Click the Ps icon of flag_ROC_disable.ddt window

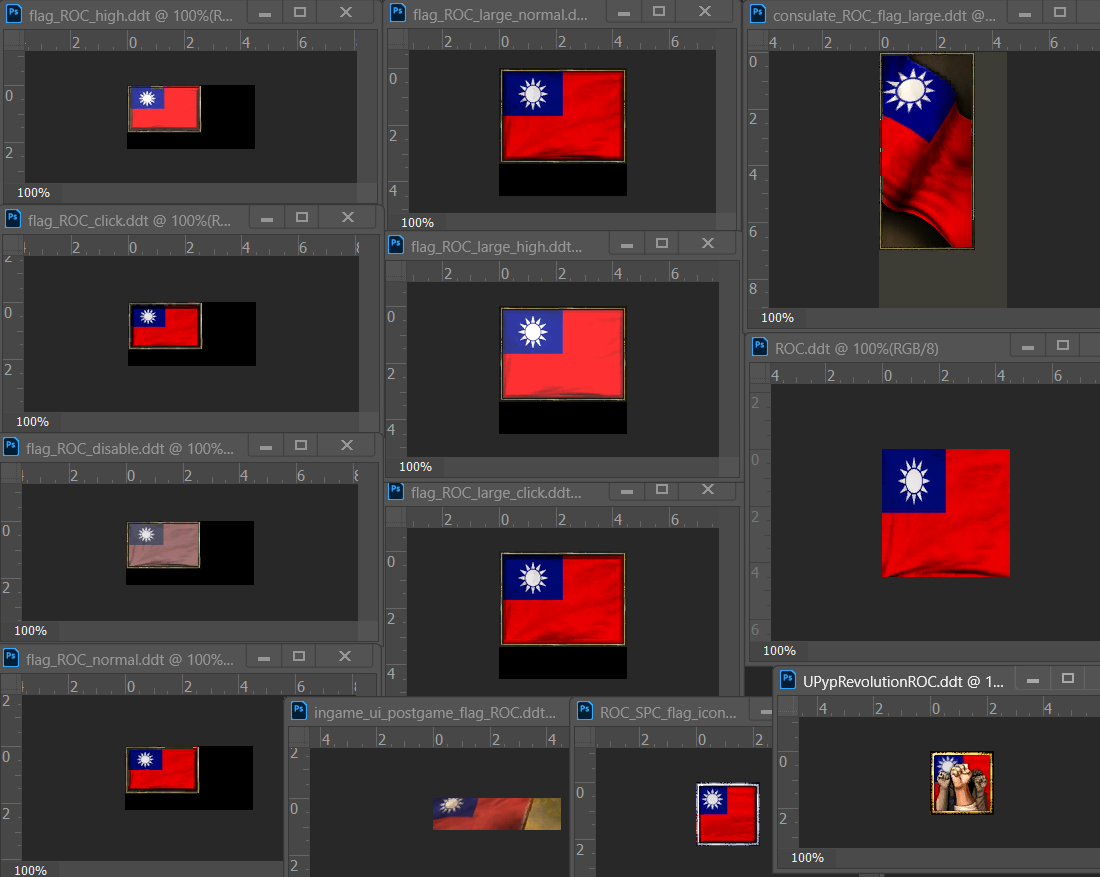[x=12, y=447]
